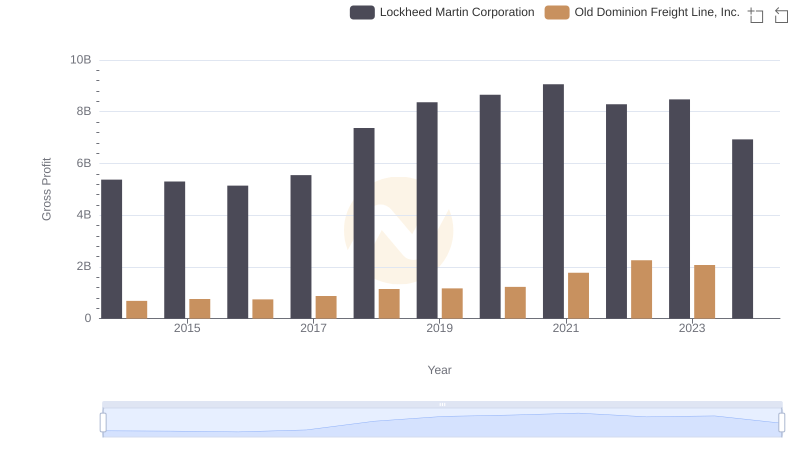Viewport: 800px width, 461px height.
Task: Click the 2023 Old Dominion tan bar
Action: pos(705,292)
